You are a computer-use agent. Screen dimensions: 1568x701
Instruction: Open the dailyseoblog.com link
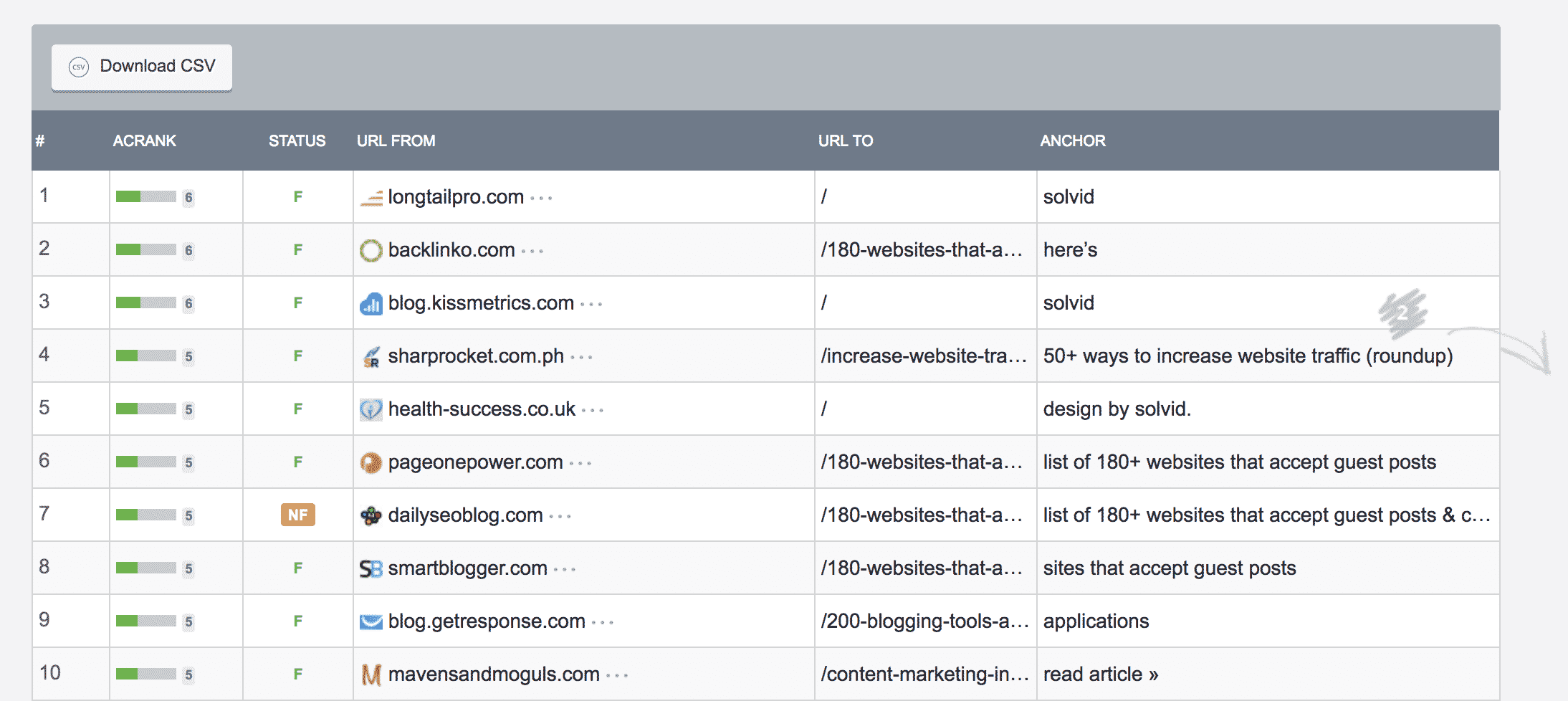pyautogui.click(x=465, y=515)
